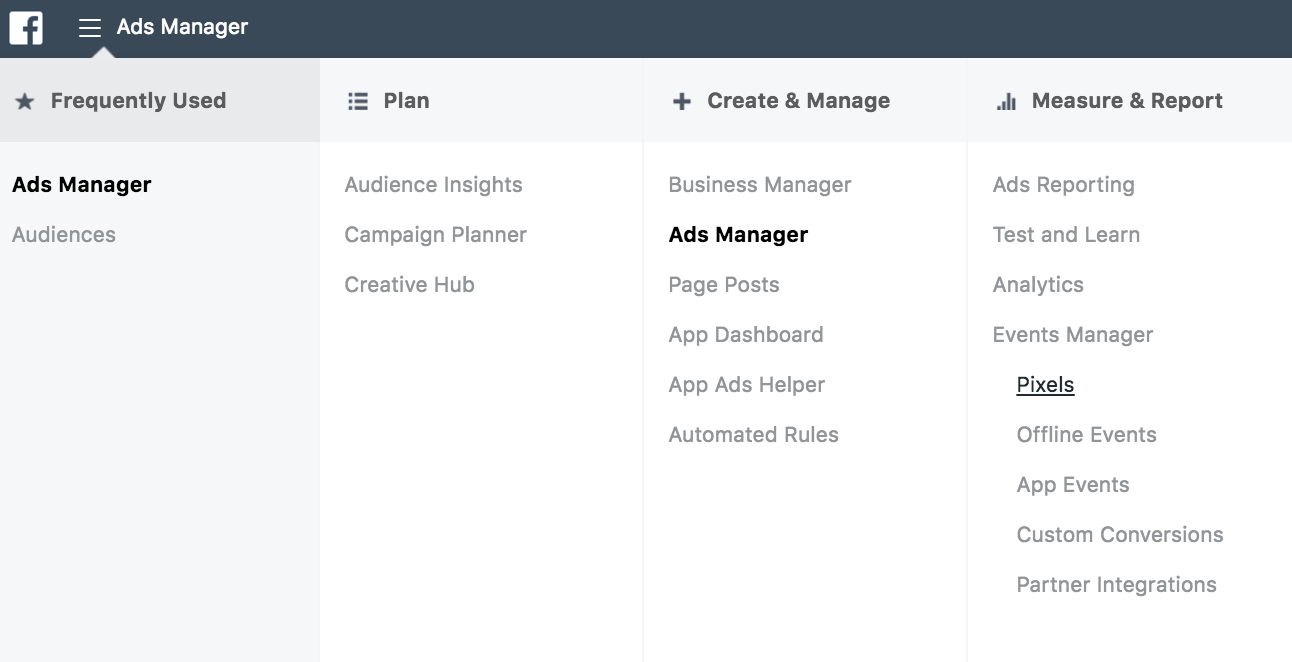Image resolution: width=1292 pixels, height=662 pixels.
Task: Select Automated Rules
Action: tap(753, 435)
